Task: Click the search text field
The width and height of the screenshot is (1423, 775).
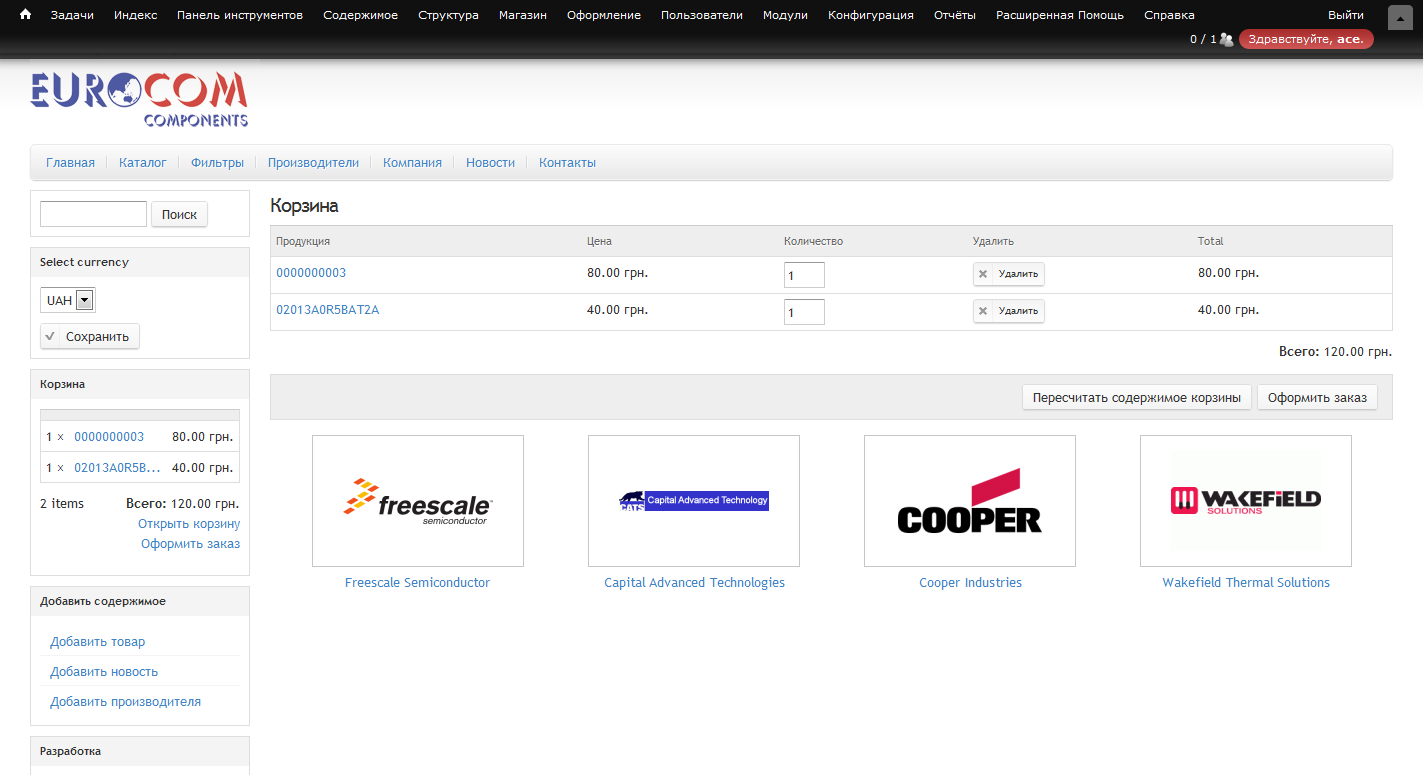Action: click(93, 214)
